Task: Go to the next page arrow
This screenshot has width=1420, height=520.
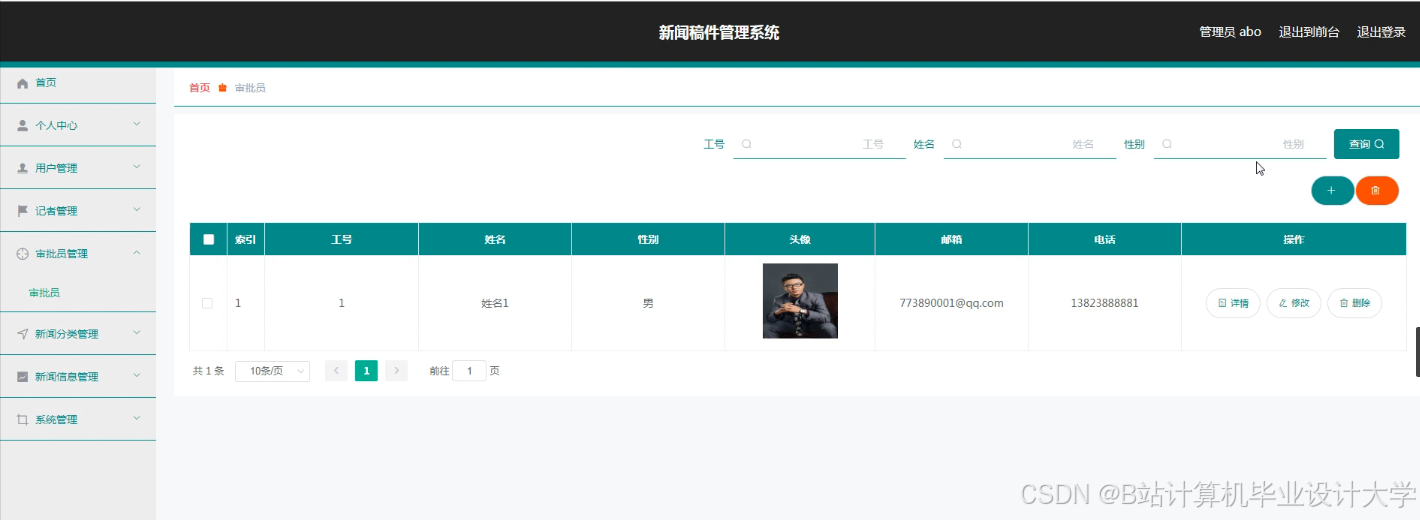Action: coord(396,371)
